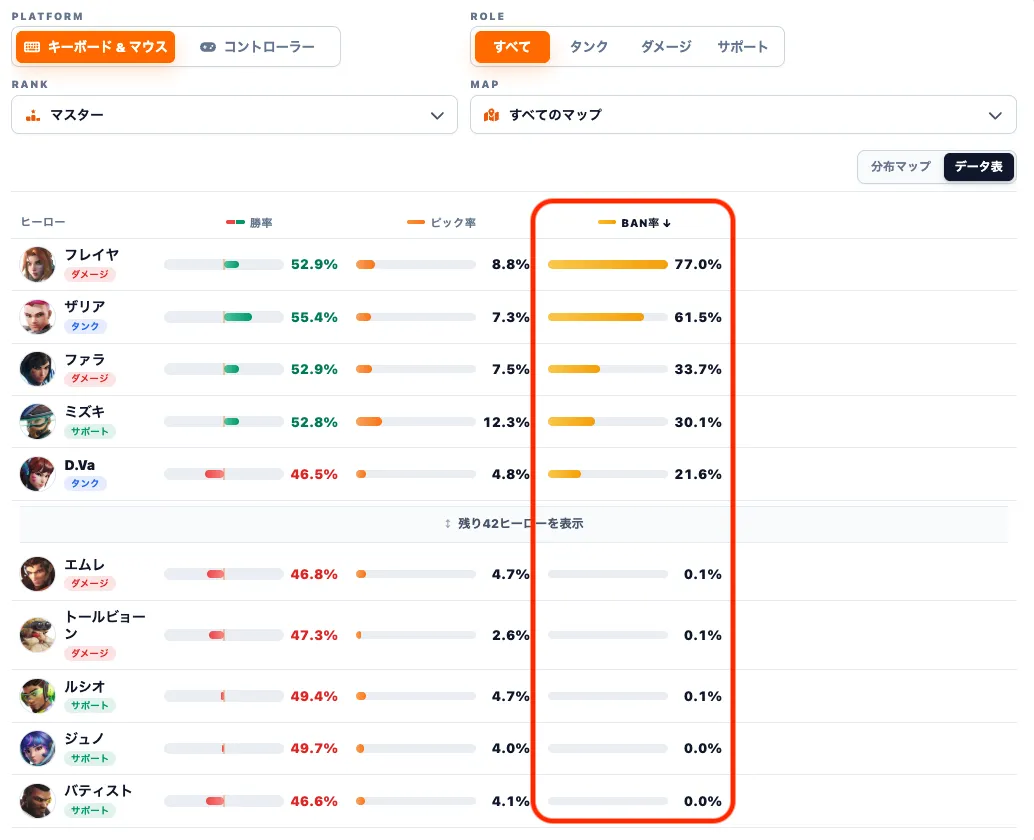Click gamepad icon next to コントローラー
The width and height of the screenshot is (1034, 840).
(208, 47)
